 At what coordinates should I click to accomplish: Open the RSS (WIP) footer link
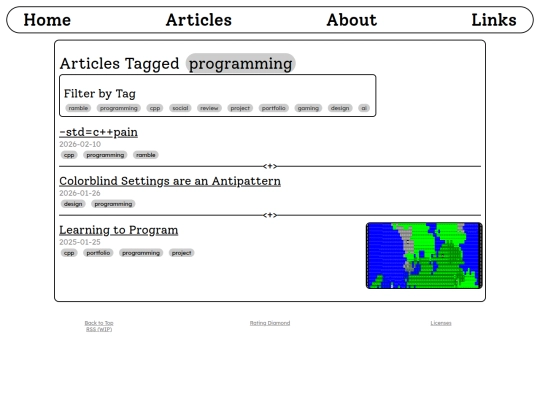(x=99, y=329)
